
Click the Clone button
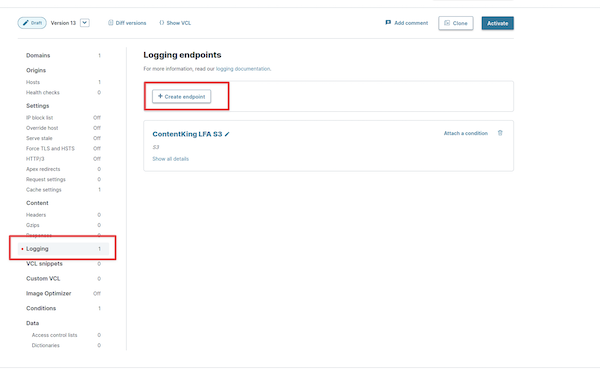point(456,23)
